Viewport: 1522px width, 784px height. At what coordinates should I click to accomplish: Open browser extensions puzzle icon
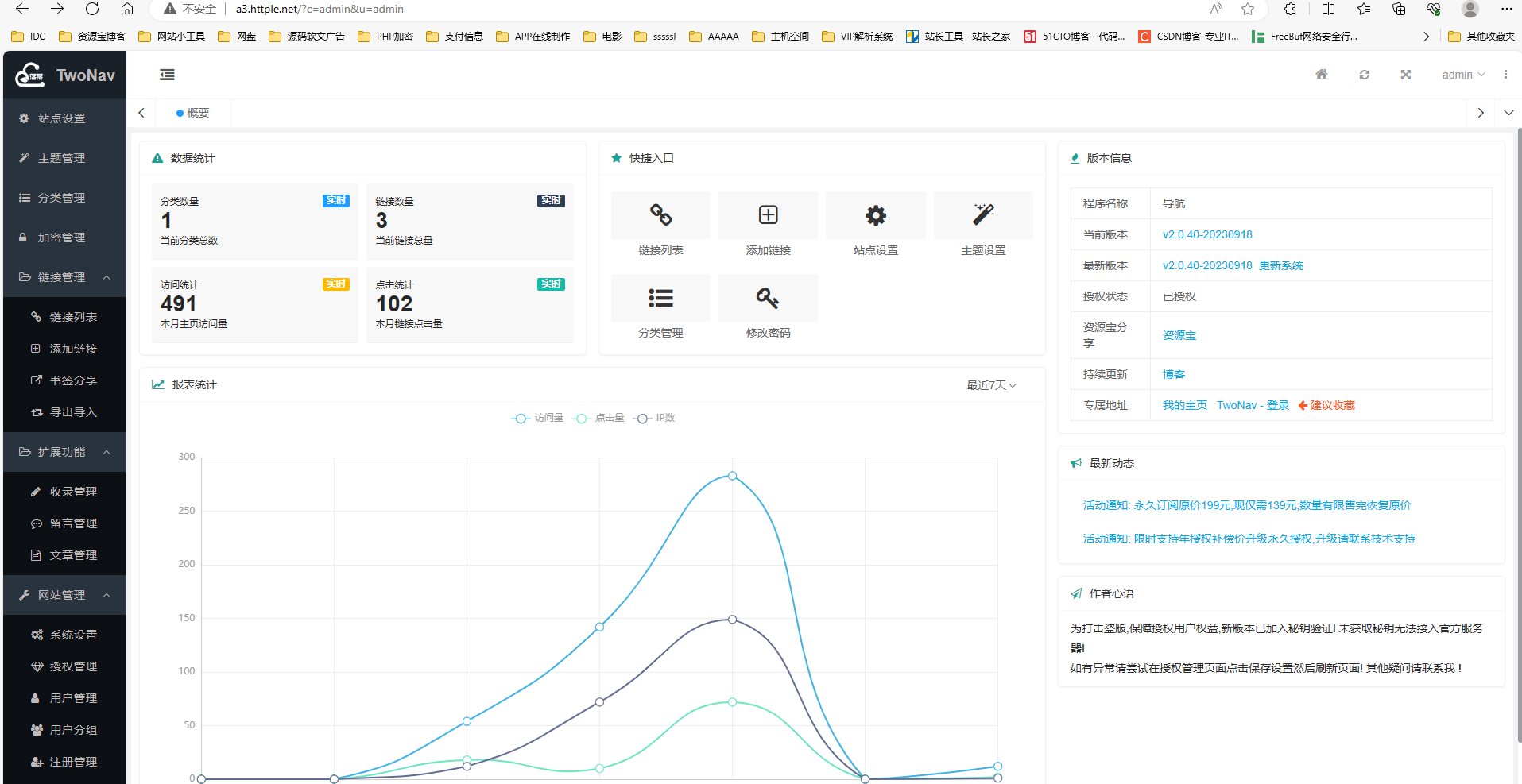[1290, 9]
